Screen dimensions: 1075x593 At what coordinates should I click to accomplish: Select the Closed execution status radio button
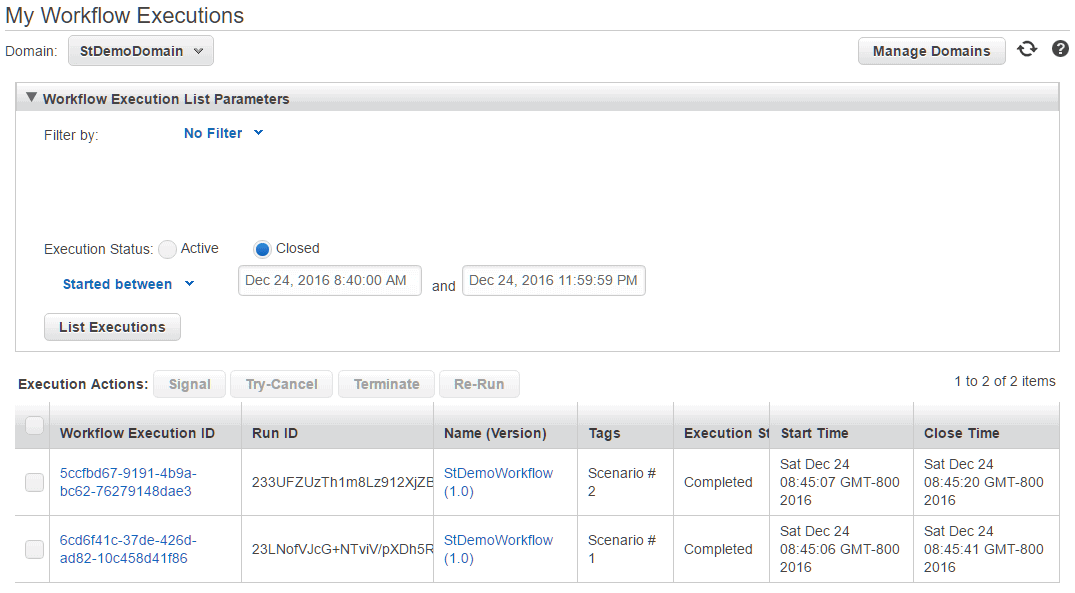coord(262,250)
